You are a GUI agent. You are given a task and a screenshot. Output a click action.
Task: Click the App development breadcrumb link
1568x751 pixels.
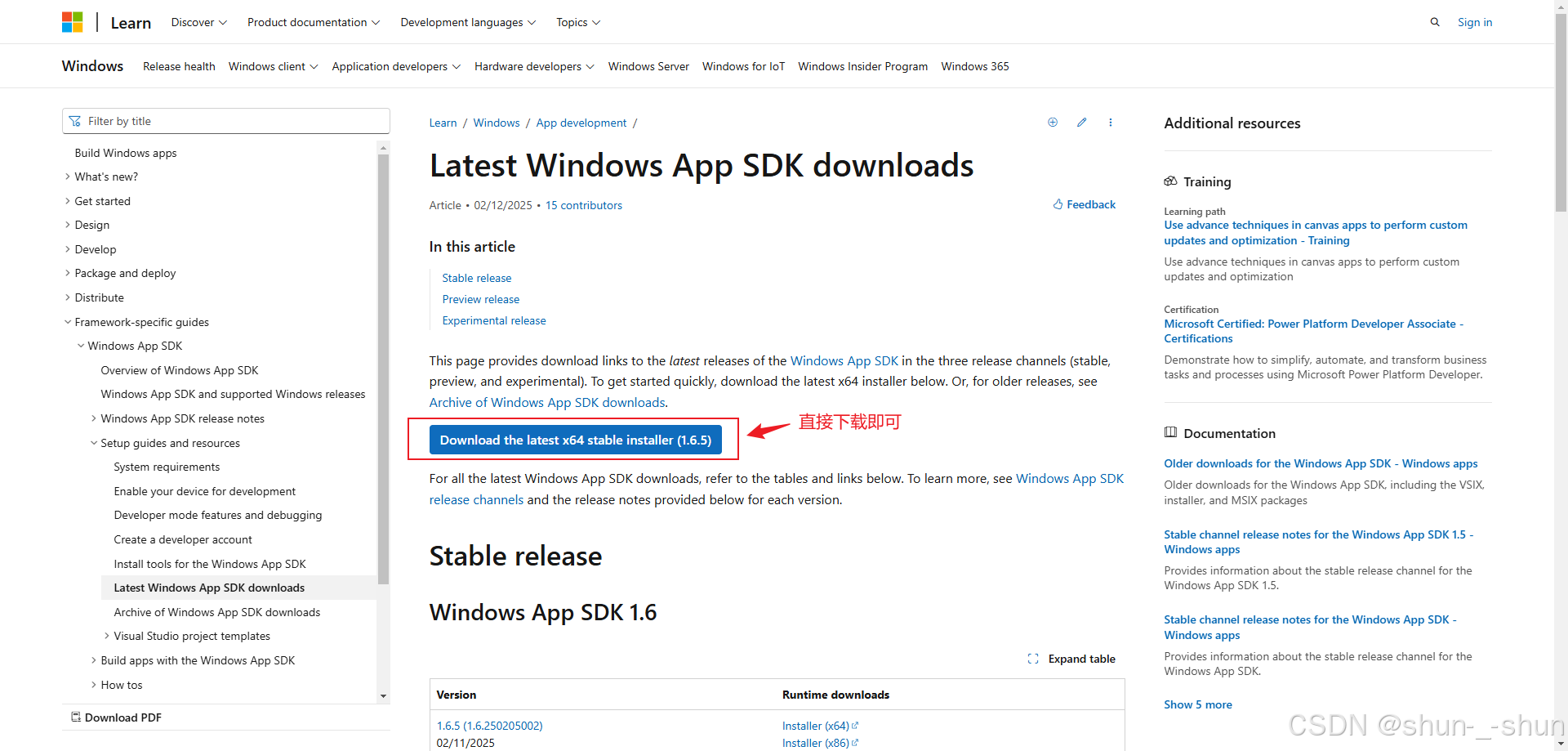click(581, 123)
